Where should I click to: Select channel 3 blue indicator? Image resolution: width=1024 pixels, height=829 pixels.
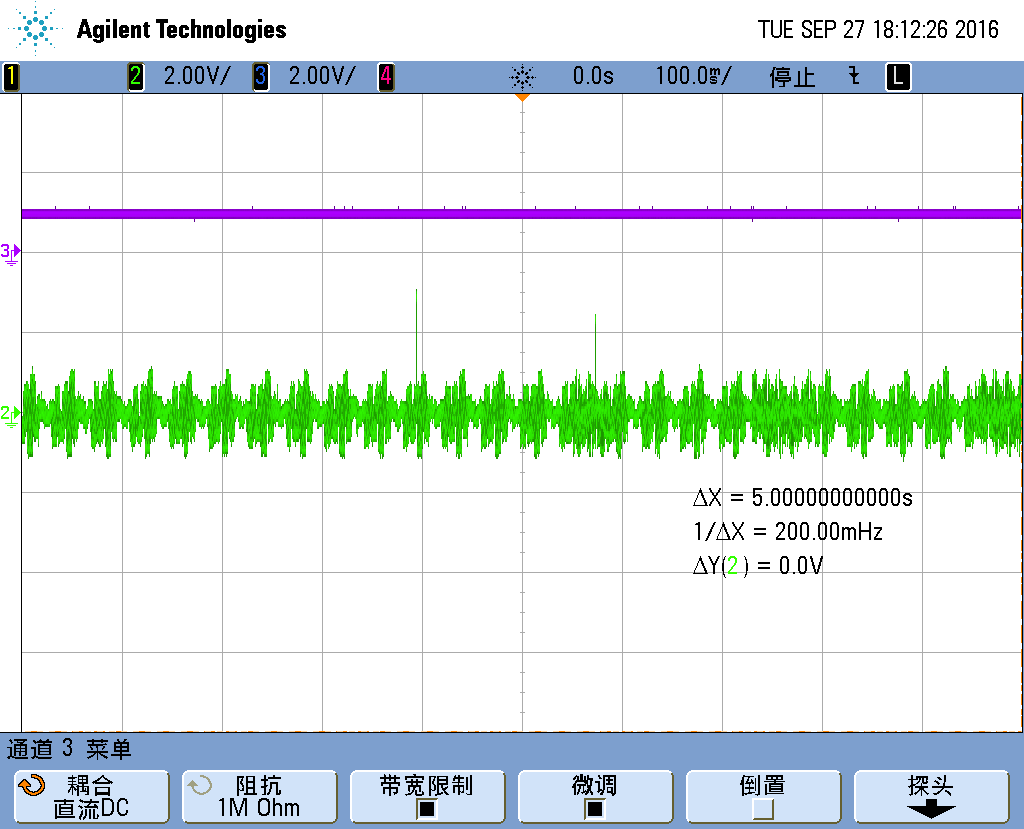[x=261, y=76]
